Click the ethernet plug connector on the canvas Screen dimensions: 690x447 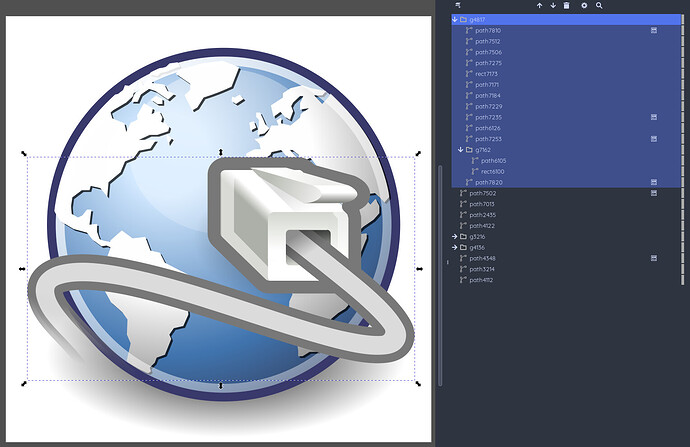(x=288, y=224)
